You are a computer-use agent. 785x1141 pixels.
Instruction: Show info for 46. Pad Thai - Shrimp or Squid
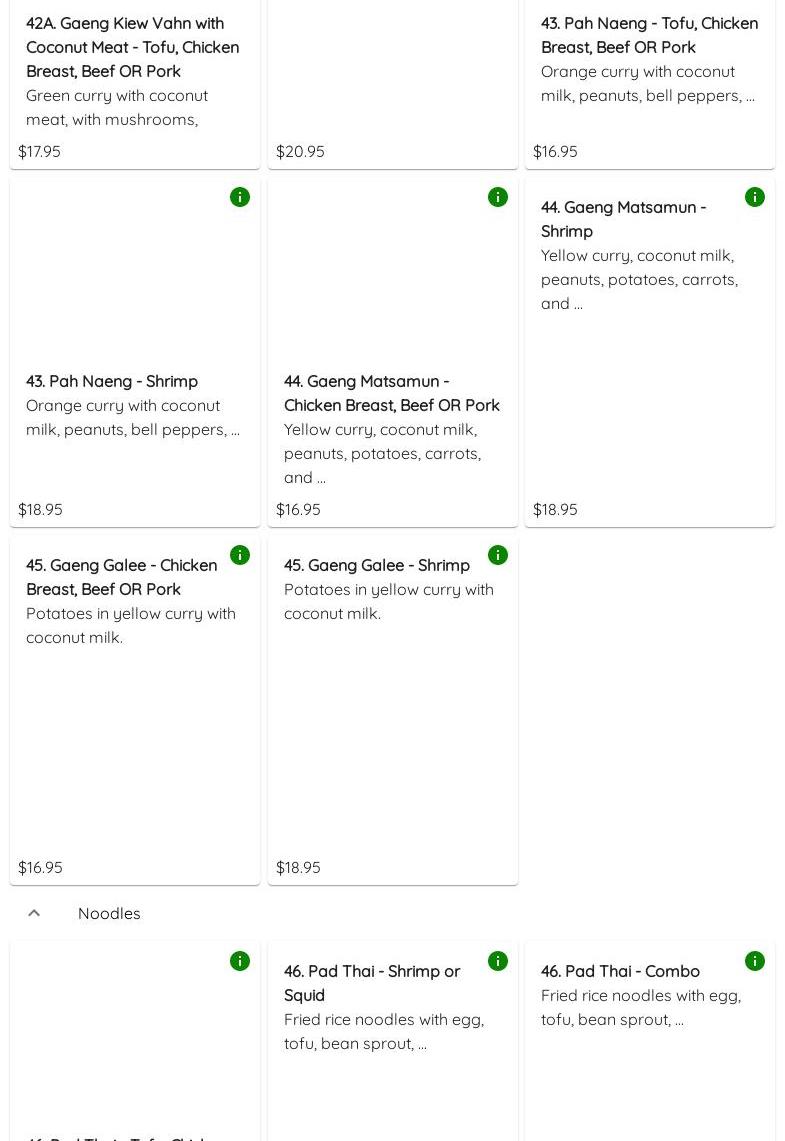pos(498,961)
